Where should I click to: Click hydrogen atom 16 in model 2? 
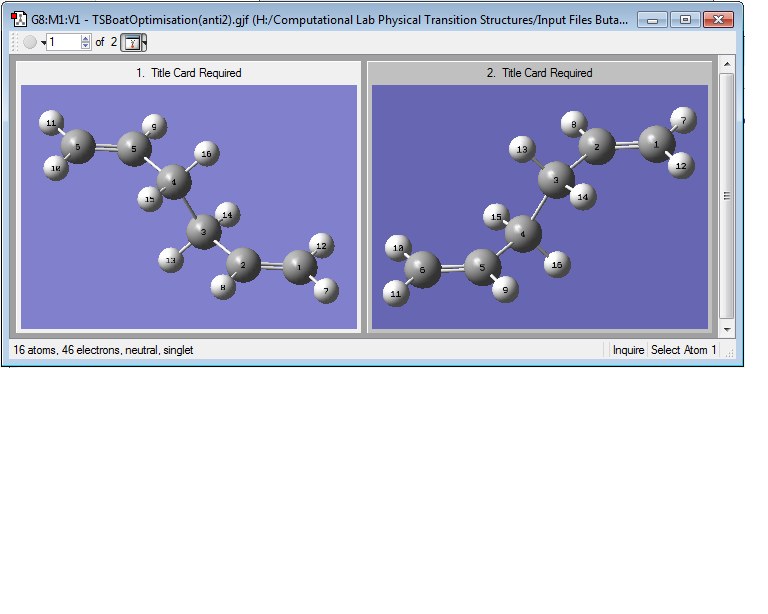[557, 264]
